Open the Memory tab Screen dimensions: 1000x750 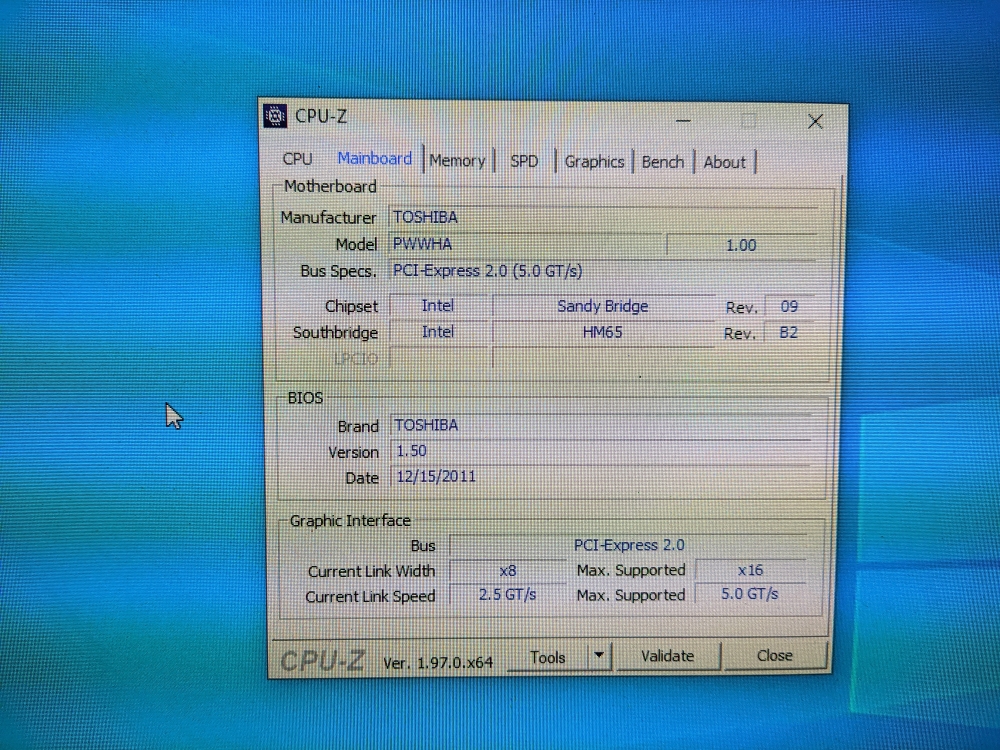(x=457, y=161)
